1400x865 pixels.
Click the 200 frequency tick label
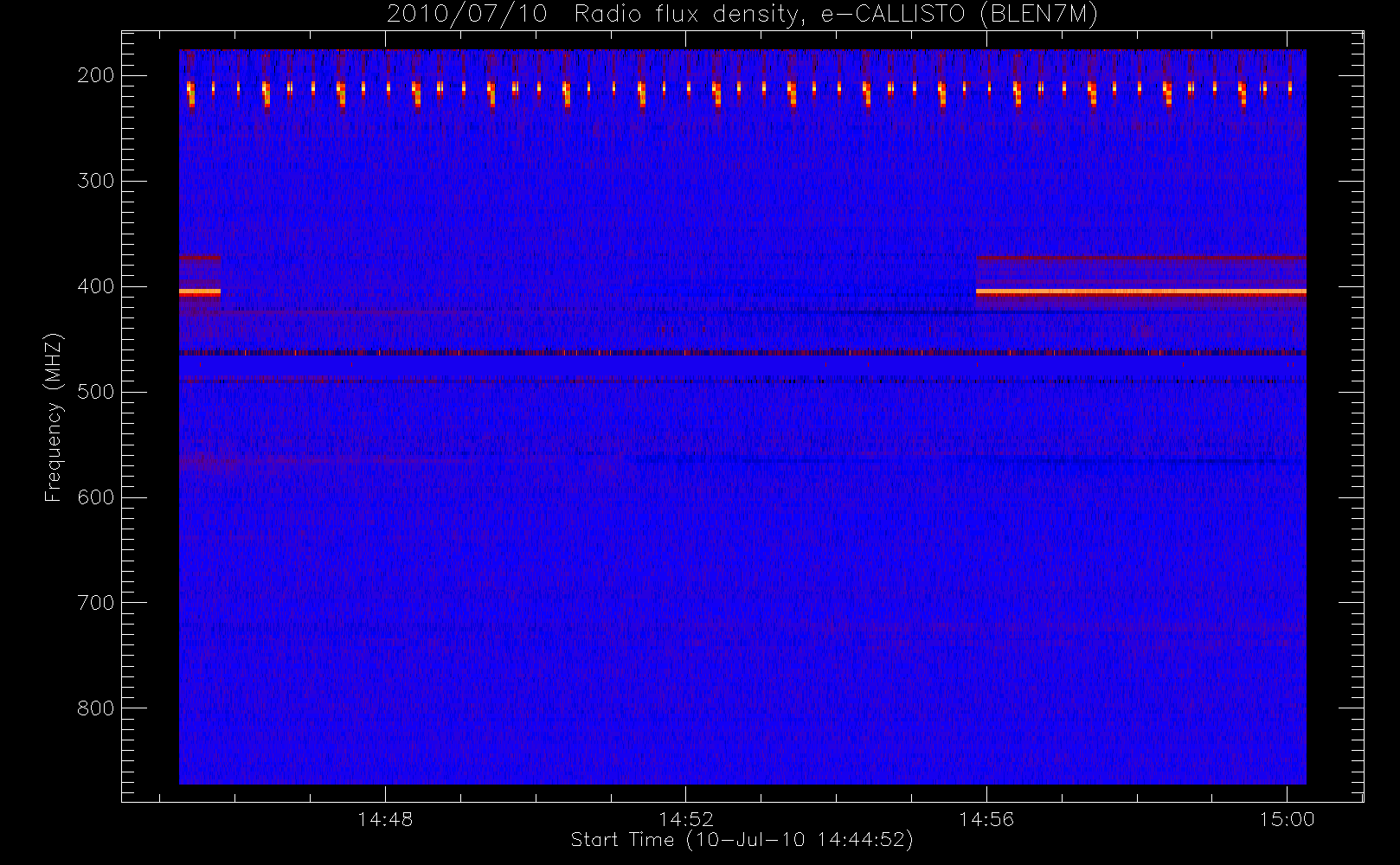click(96, 75)
